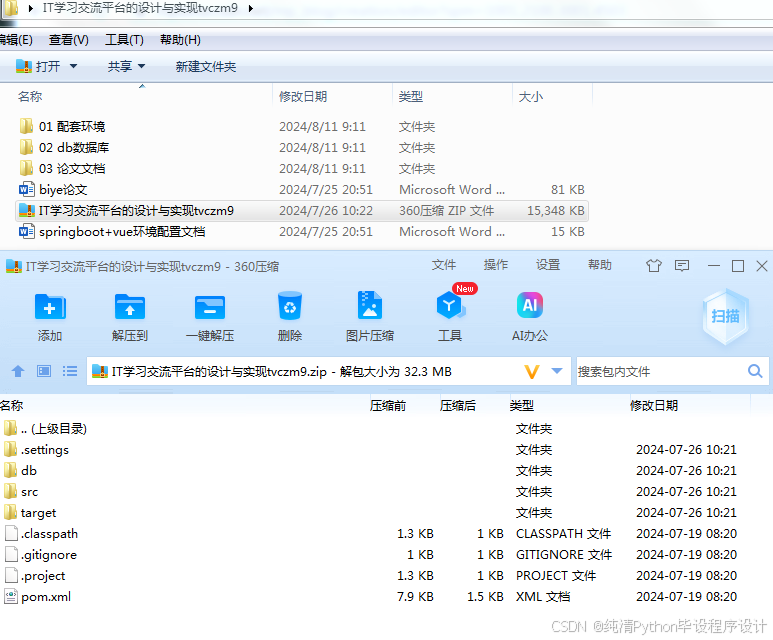Switch to the icon view mode button
This screenshot has height=640, width=773.
(x=44, y=371)
